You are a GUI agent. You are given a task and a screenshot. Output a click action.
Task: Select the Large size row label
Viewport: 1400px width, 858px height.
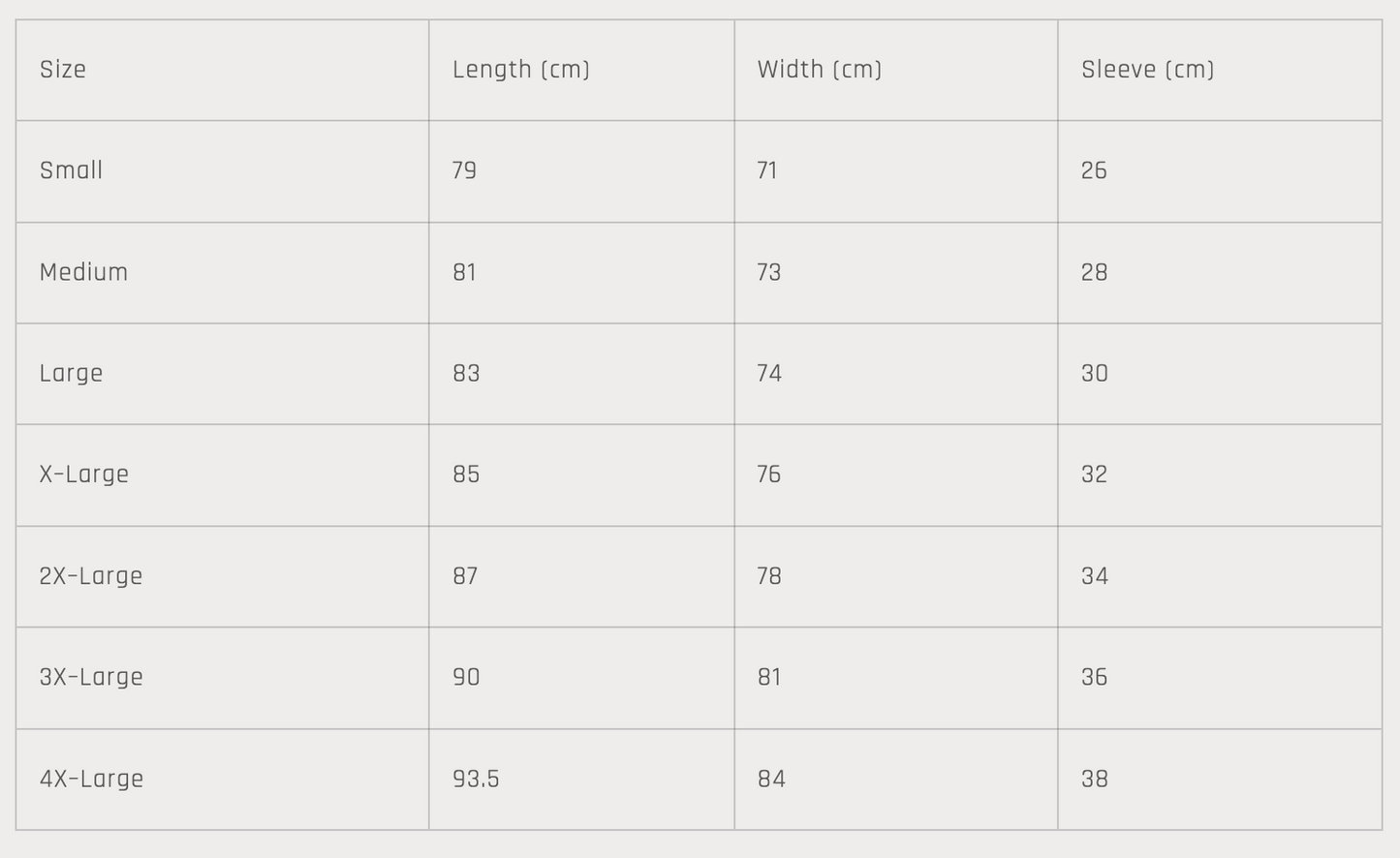point(72,374)
